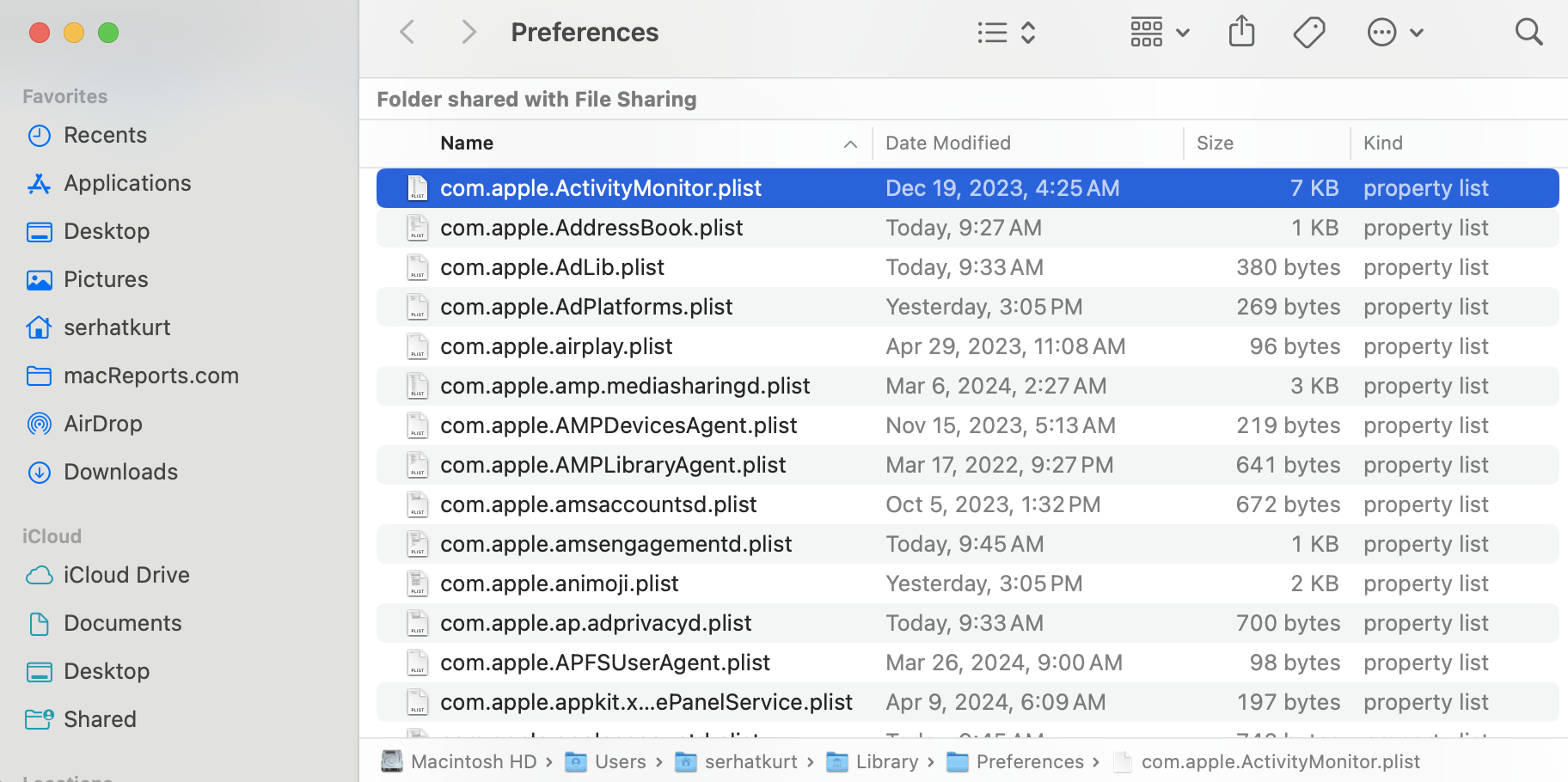Click the 380 bytes size cell
Screen dimensions: 1568x782
point(1288,267)
